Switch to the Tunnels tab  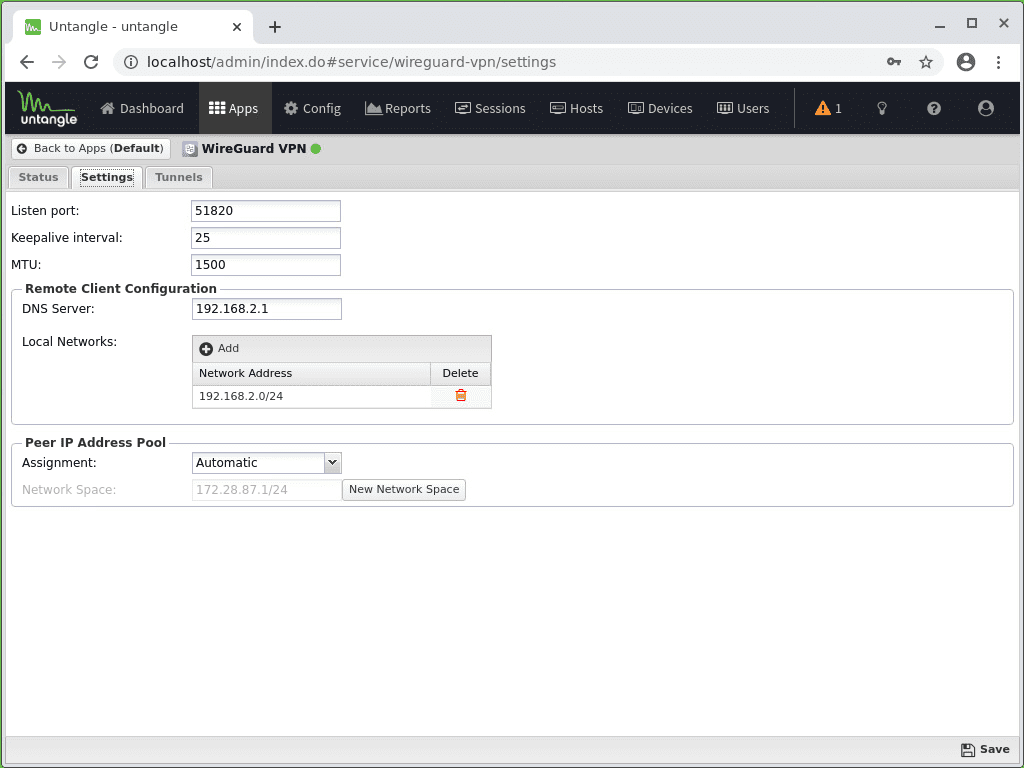click(x=178, y=177)
